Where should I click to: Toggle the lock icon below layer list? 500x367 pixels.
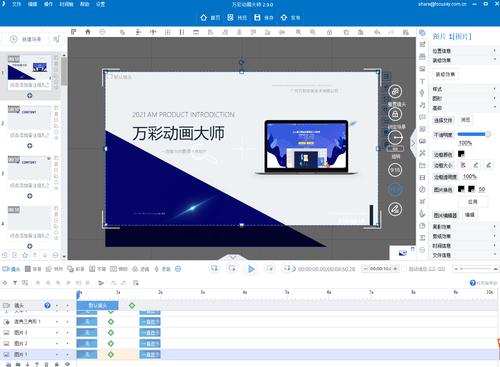click(57, 364)
